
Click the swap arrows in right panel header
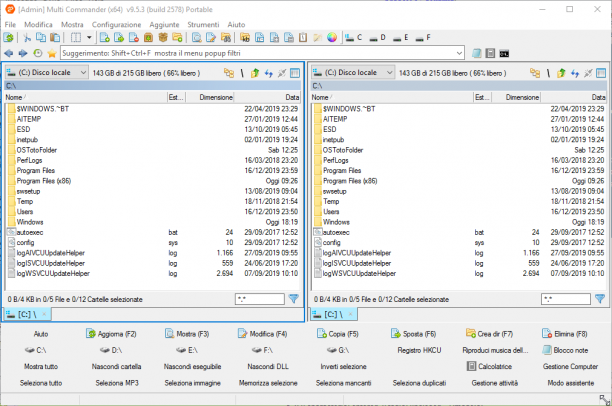(575, 73)
